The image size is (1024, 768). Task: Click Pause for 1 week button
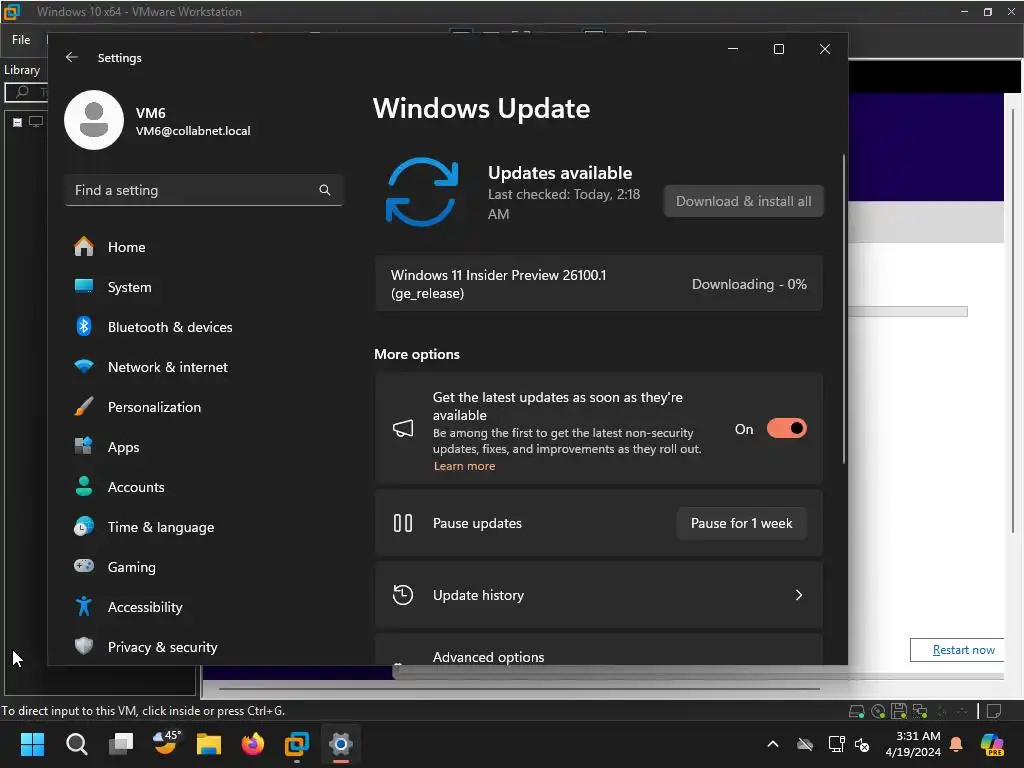pyautogui.click(x=741, y=523)
